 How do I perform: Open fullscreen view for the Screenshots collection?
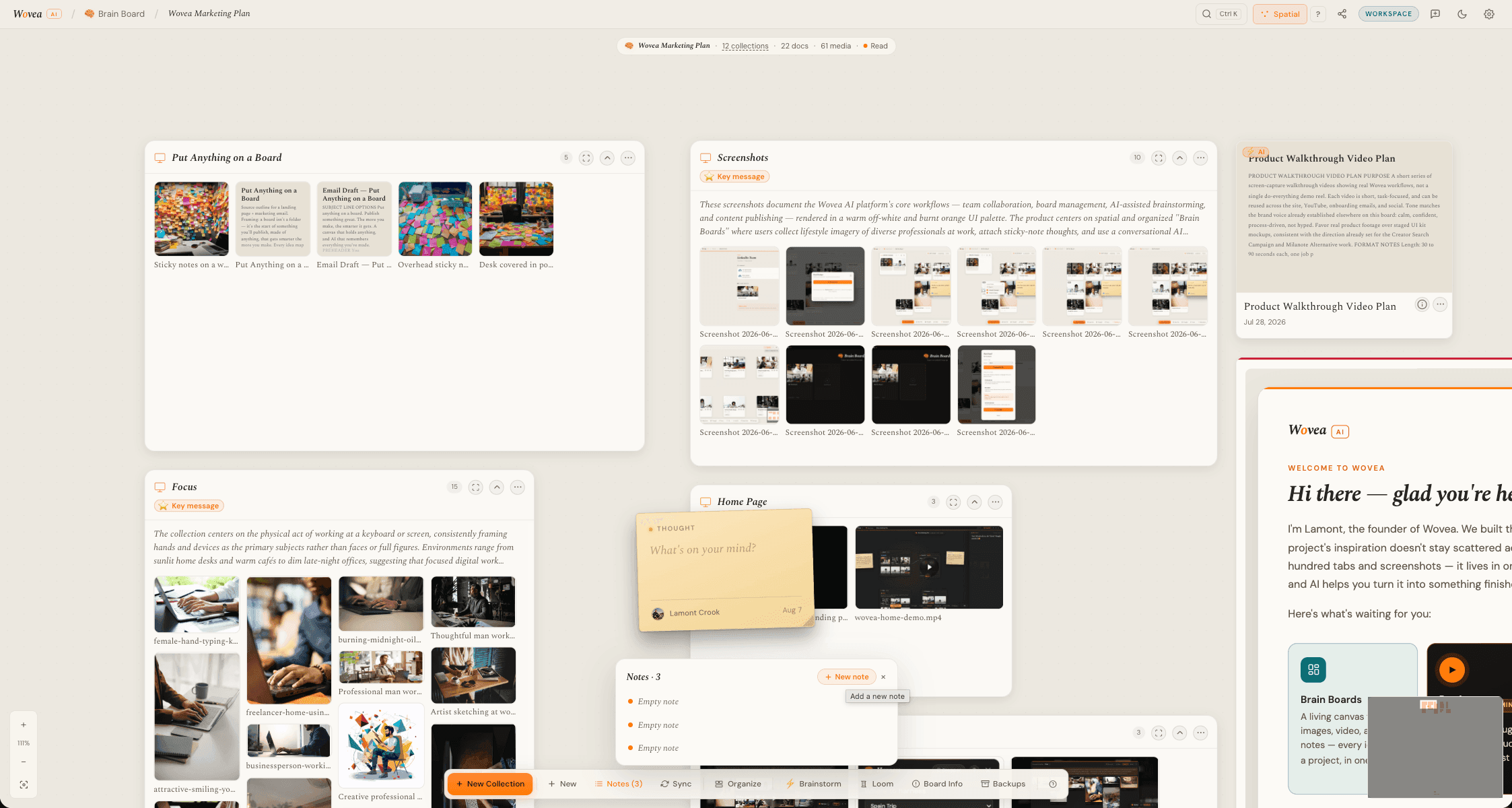(1159, 158)
